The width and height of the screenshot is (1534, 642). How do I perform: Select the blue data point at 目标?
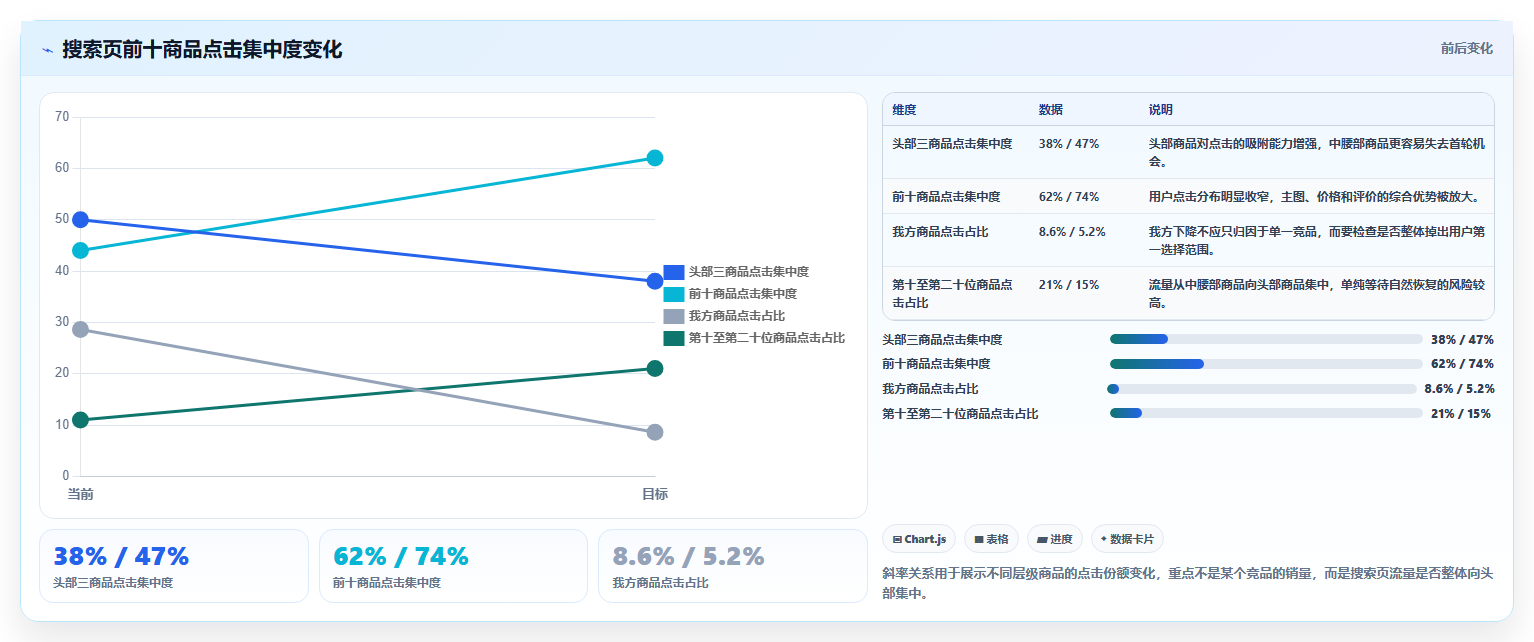tap(655, 281)
